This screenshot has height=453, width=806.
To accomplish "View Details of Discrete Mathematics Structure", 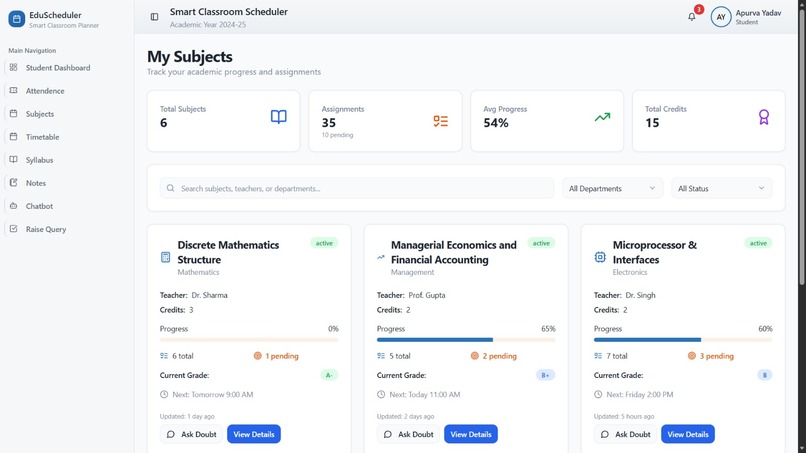I will 254,434.
